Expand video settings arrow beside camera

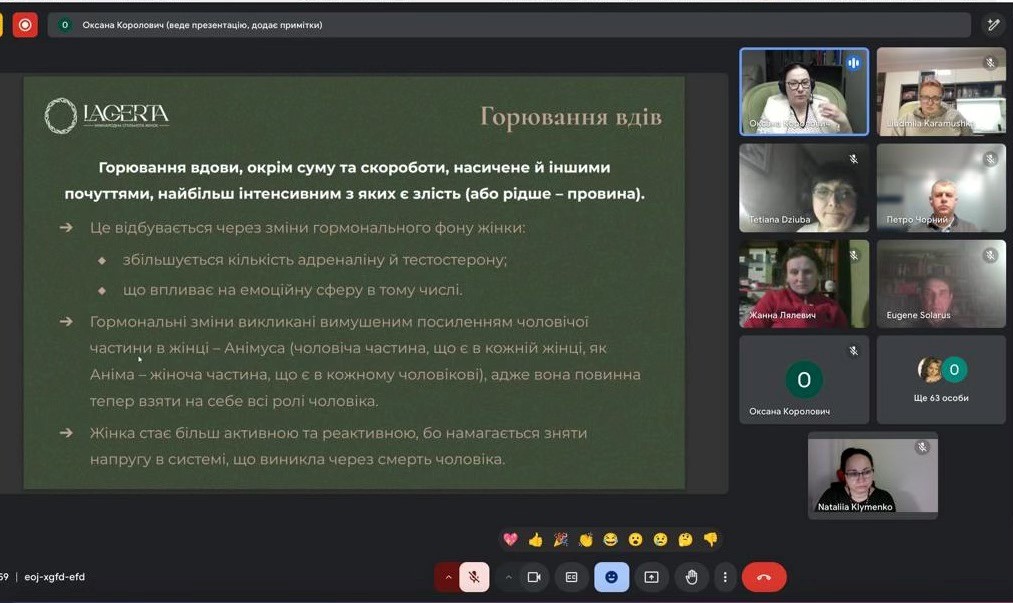coord(509,577)
